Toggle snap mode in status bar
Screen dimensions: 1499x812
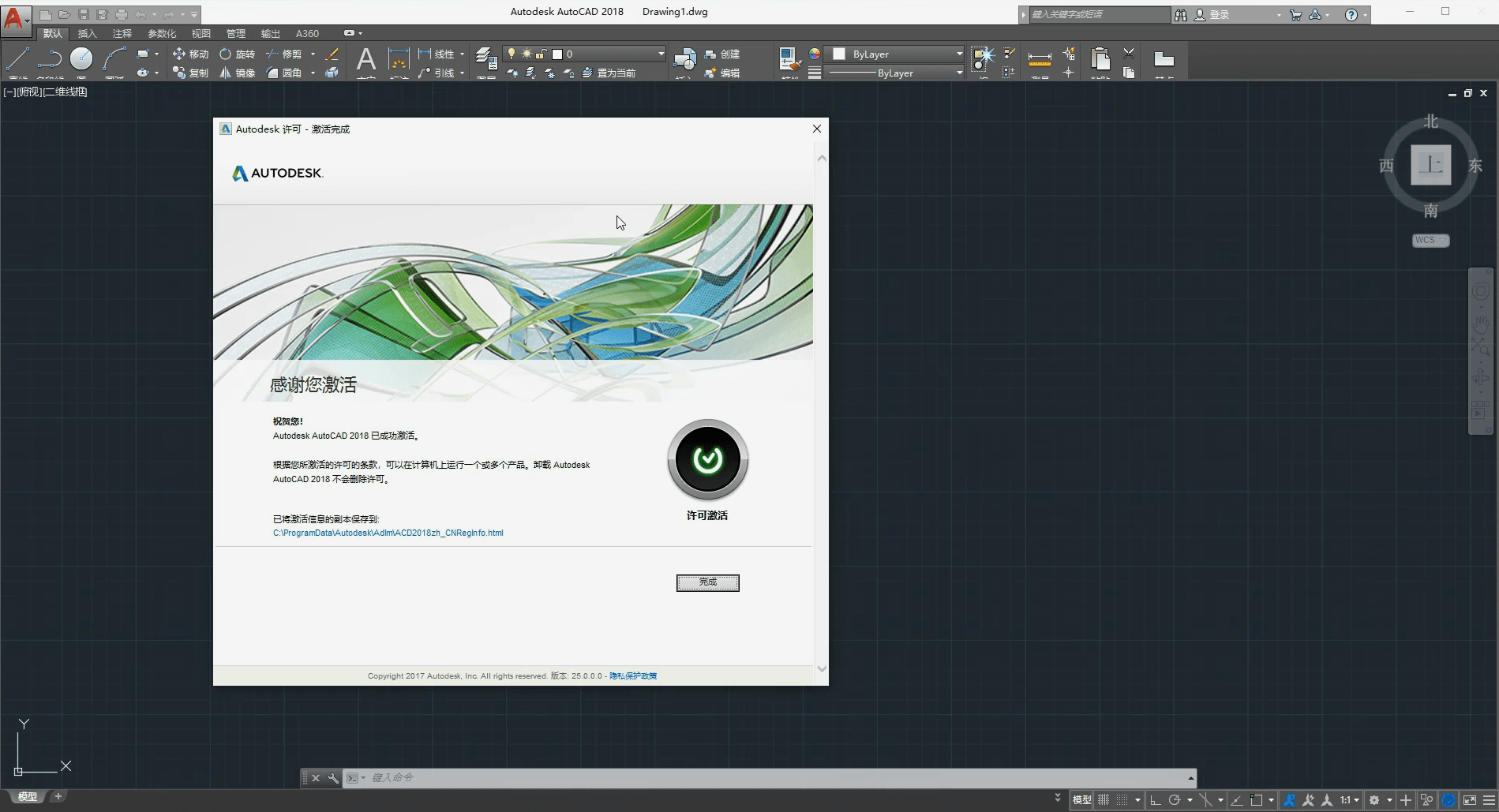[x=1122, y=799]
